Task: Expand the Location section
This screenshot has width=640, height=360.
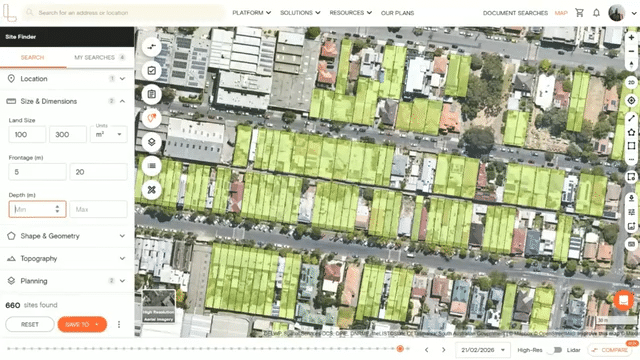Action: (67, 79)
